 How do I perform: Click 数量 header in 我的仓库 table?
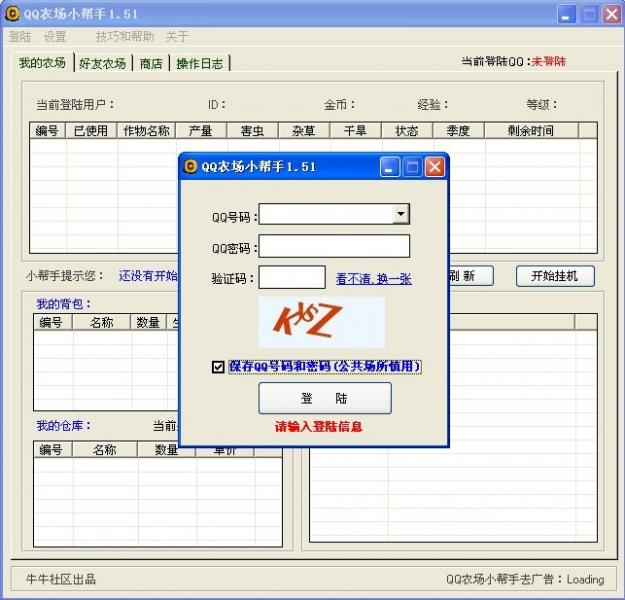[x=166, y=450]
